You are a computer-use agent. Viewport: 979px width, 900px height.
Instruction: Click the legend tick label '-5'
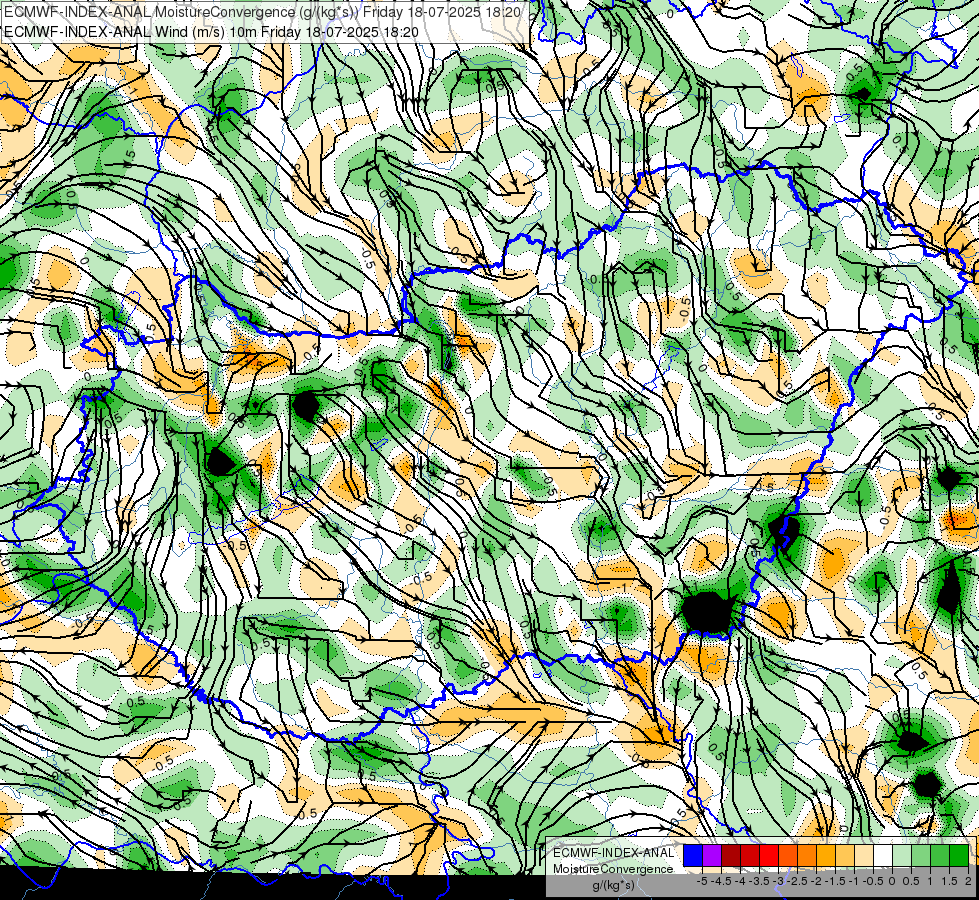(702, 881)
